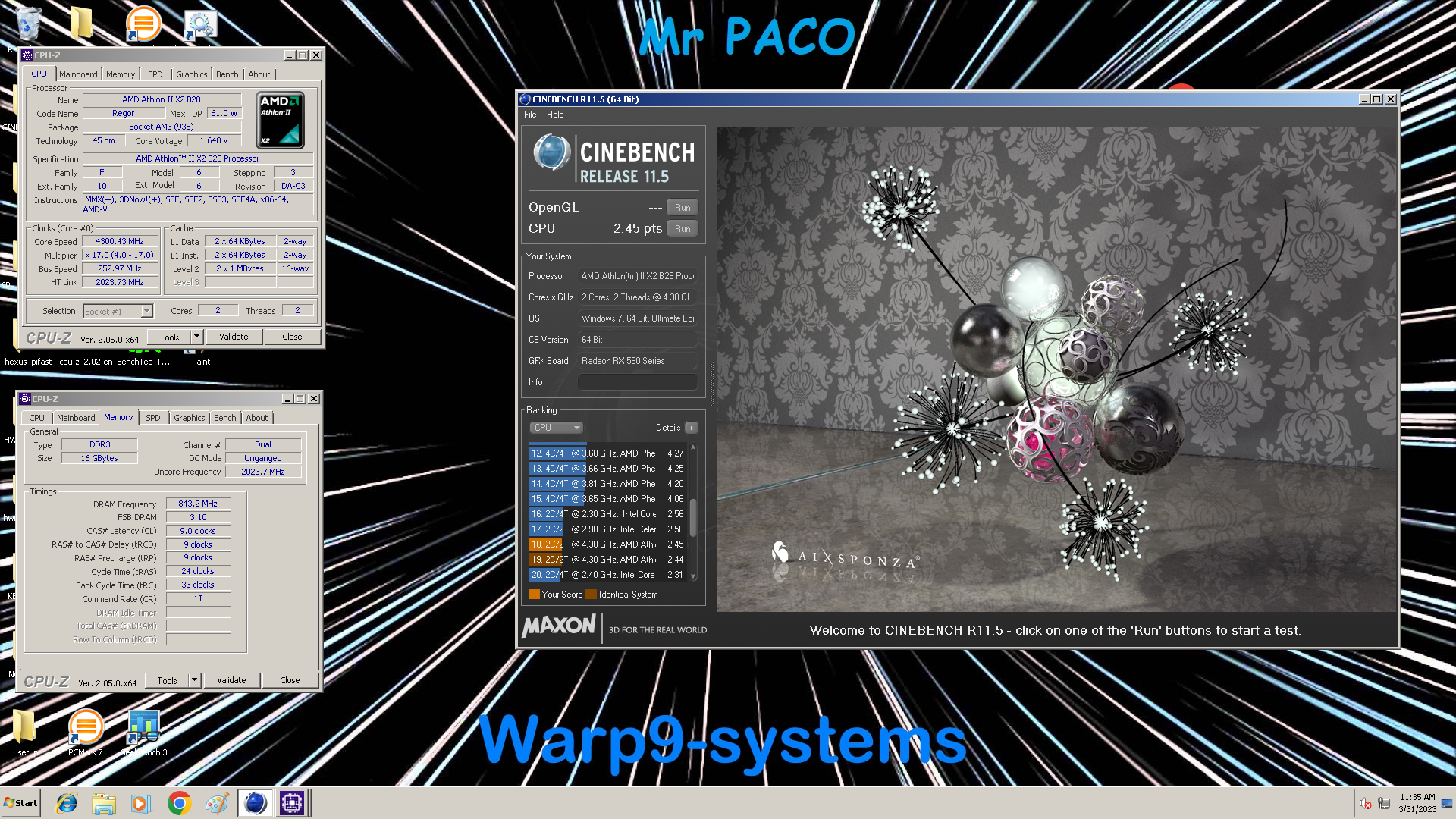
Task: Open the Cinebench File menu
Action: click(530, 115)
